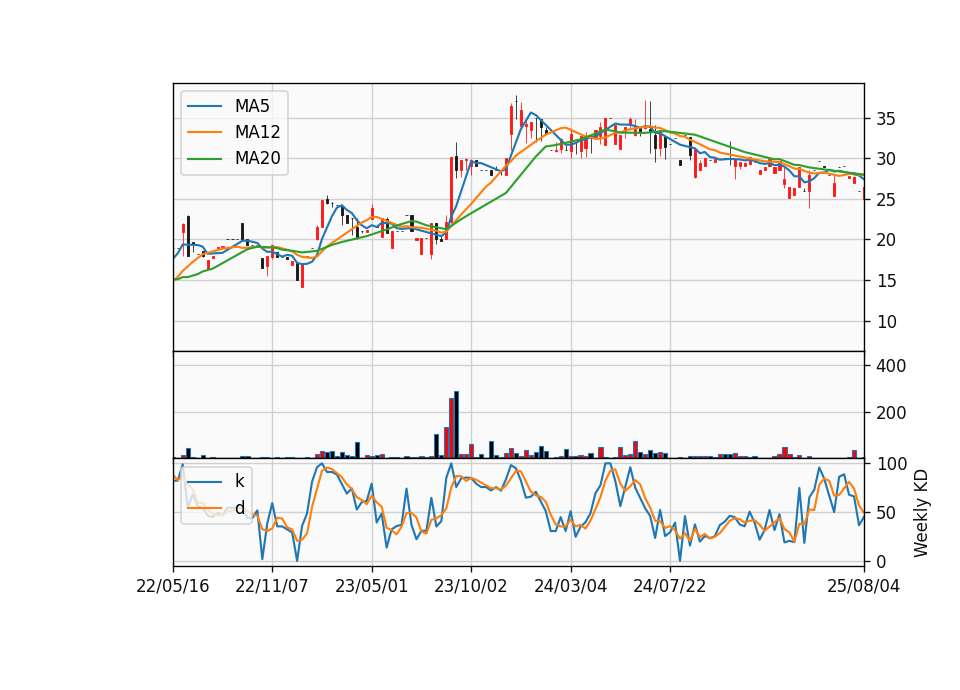960x690 pixels.
Task: Click the 24/03/04 date tick label
Action: pyautogui.click(x=571, y=587)
